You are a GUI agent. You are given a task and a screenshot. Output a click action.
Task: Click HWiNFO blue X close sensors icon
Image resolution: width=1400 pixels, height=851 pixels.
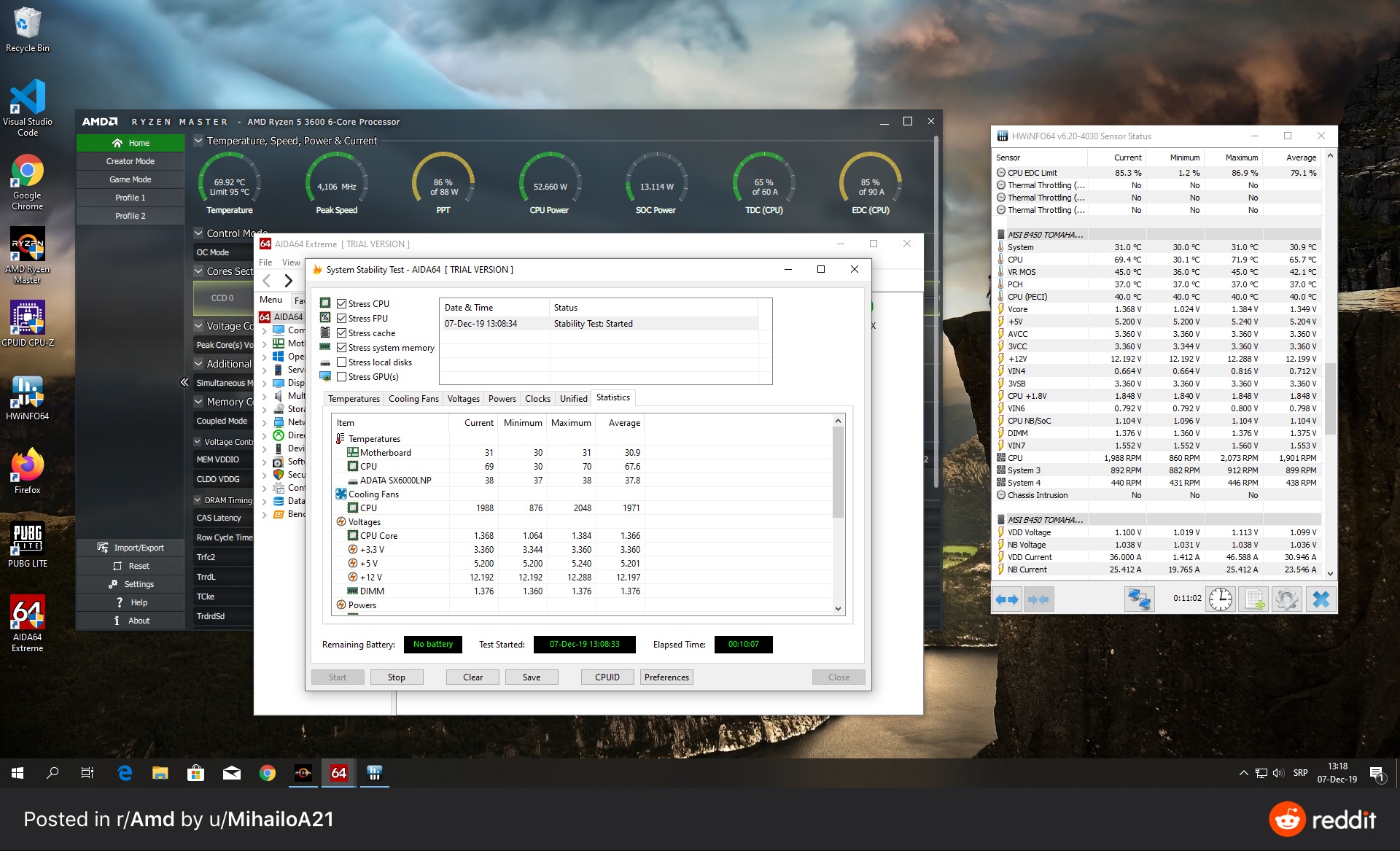point(1321,599)
